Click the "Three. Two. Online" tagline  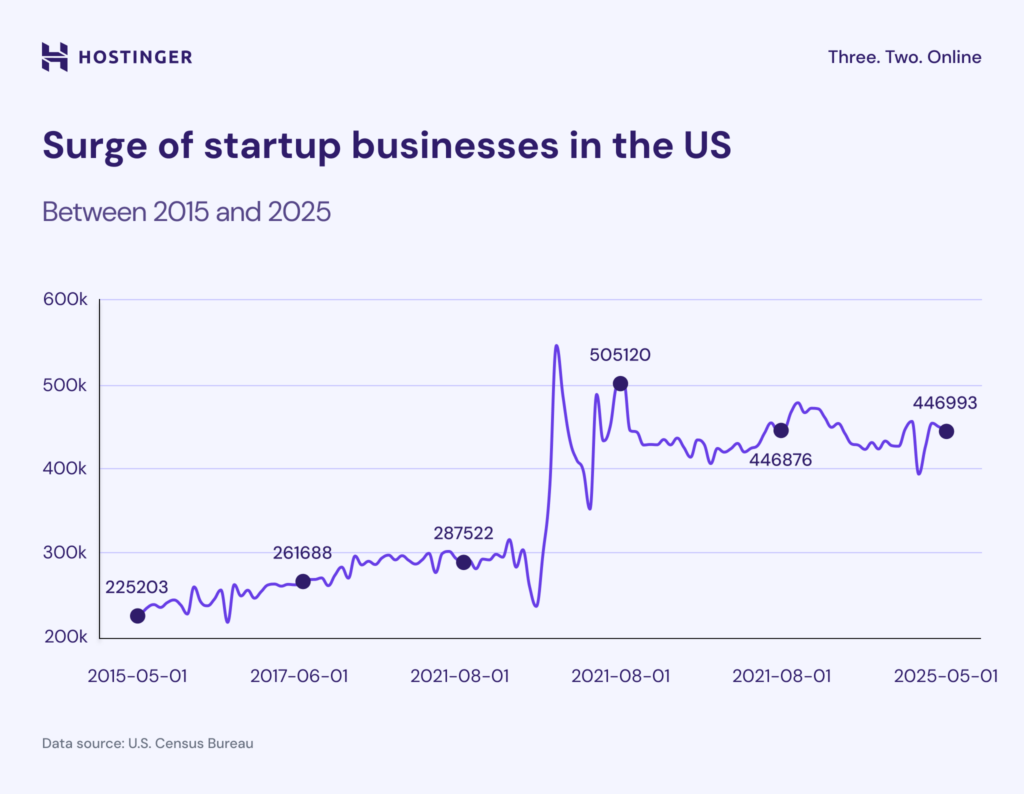click(x=904, y=57)
